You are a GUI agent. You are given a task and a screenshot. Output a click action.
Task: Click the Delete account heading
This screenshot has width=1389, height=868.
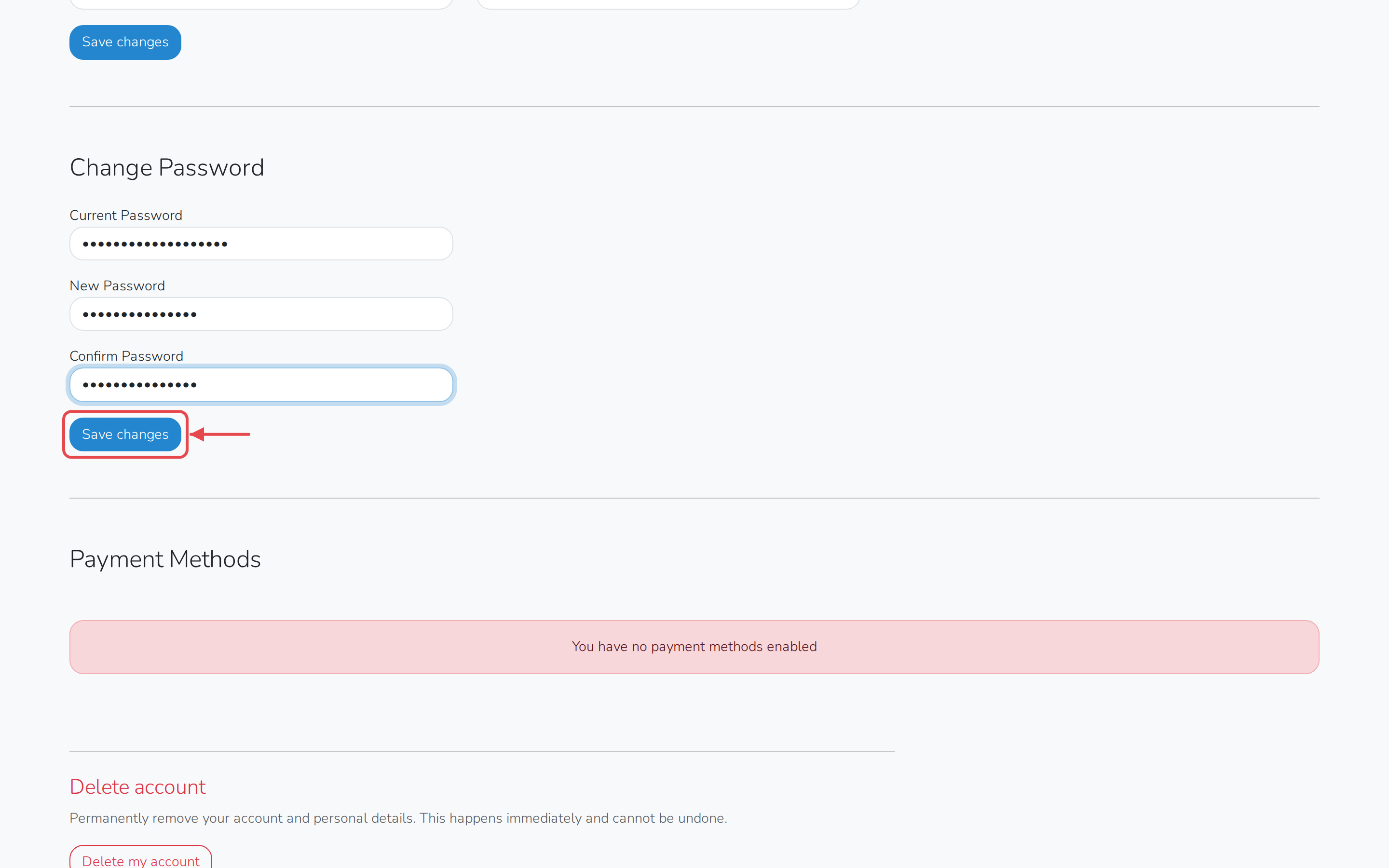point(137,787)
